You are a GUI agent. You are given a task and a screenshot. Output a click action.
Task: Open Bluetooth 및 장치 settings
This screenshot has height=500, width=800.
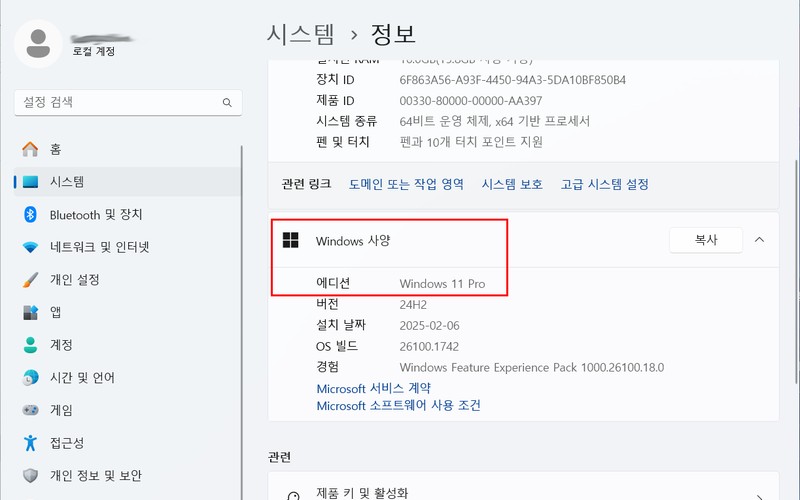[x=127, y=214]
